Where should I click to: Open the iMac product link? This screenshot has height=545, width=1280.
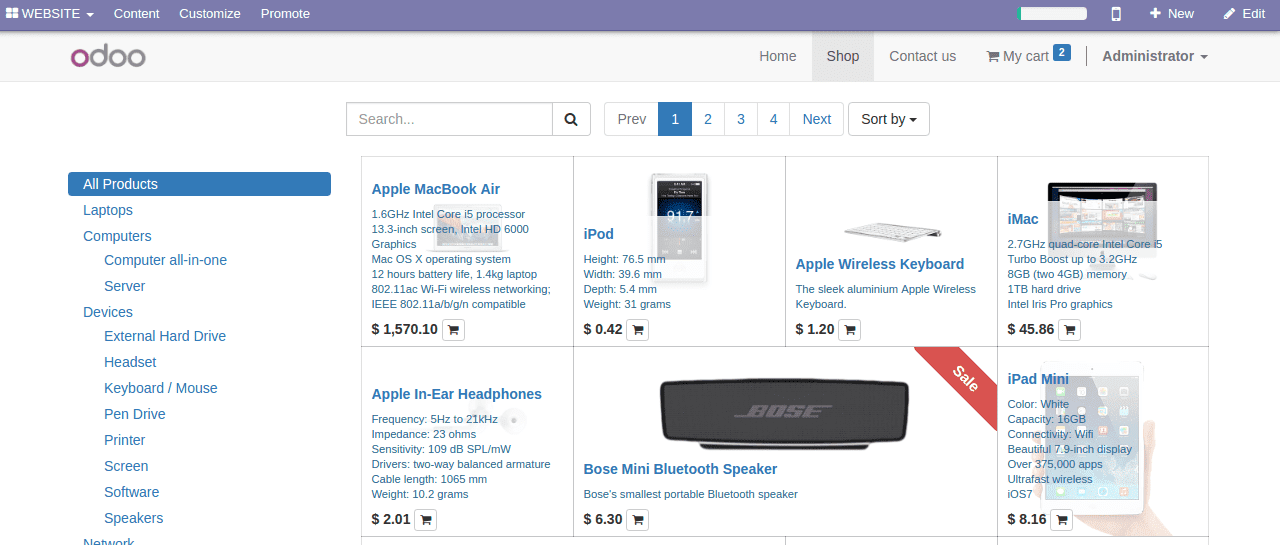(x=1023, y=219)
